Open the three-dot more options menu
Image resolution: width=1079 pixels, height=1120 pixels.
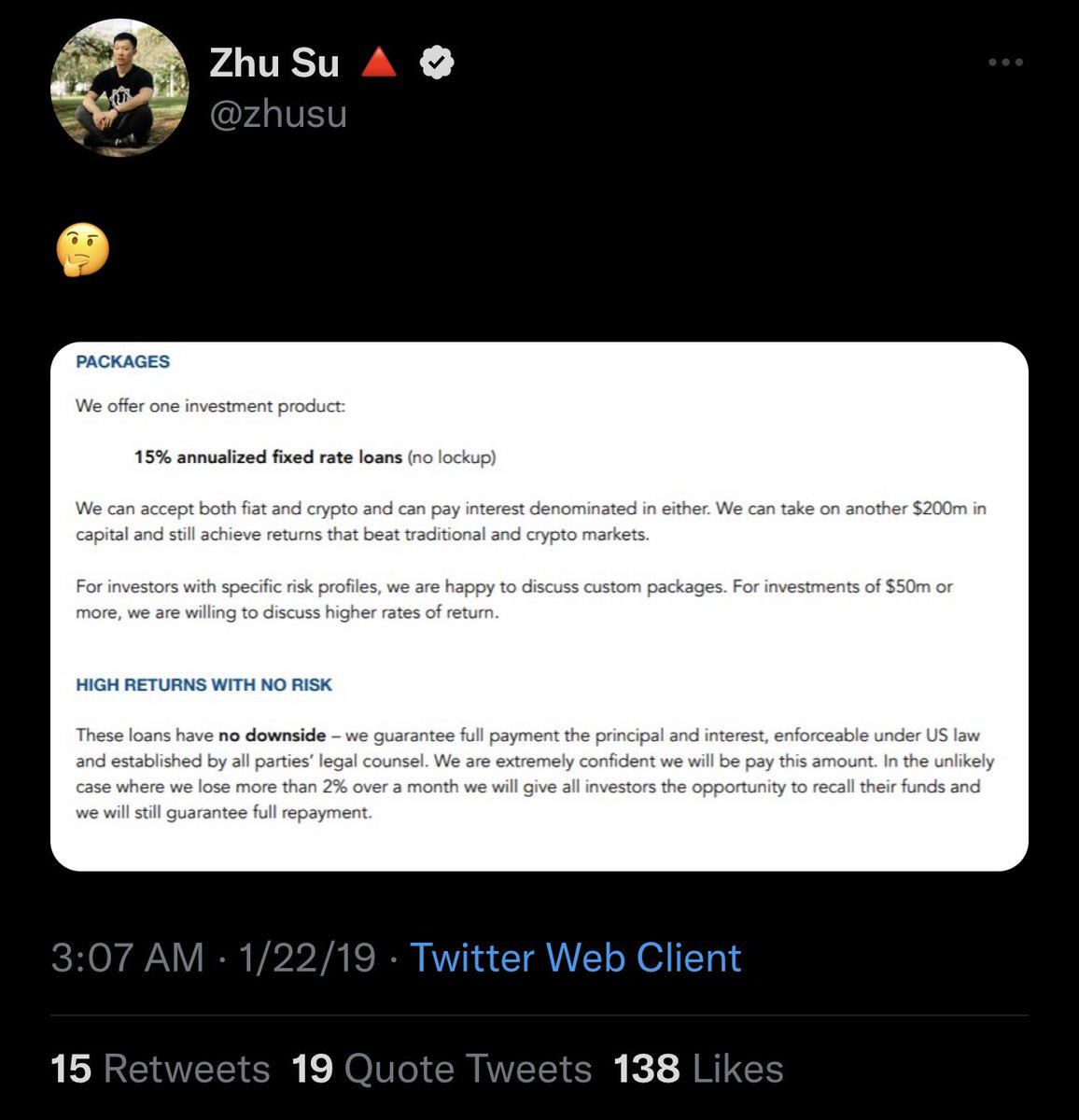tap(1005, 63)
